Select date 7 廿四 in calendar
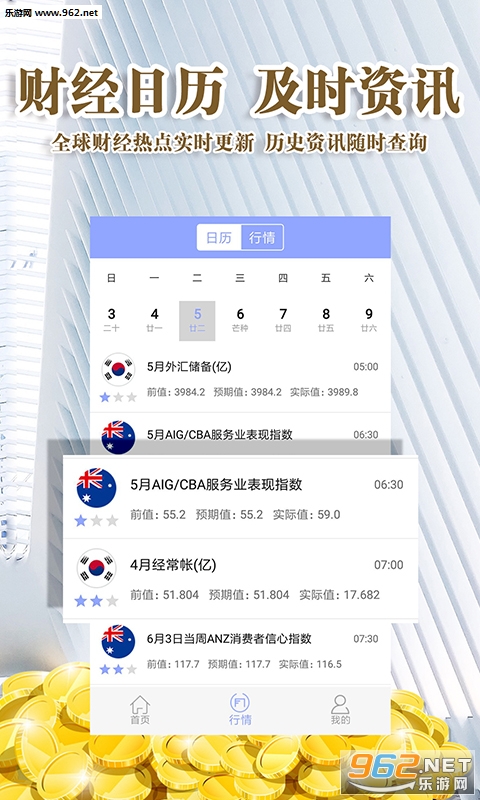 pos(283,320)
